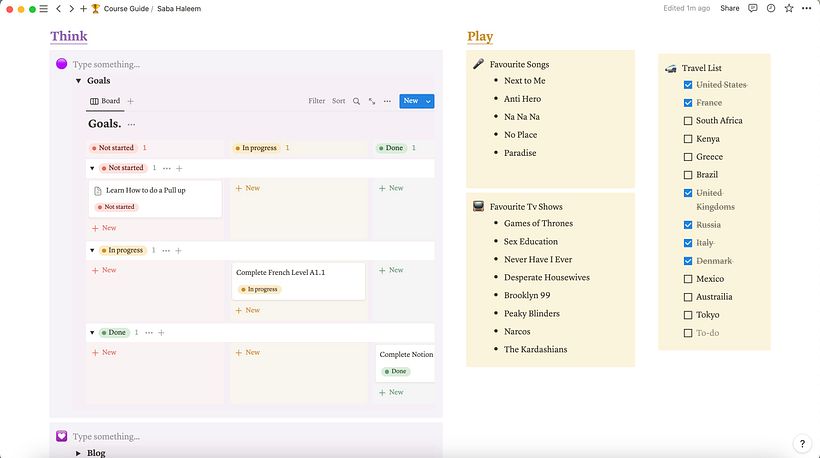Screen dimensions: 820x458
Task: Click the Think heading
Action: (x=69, y=37)
